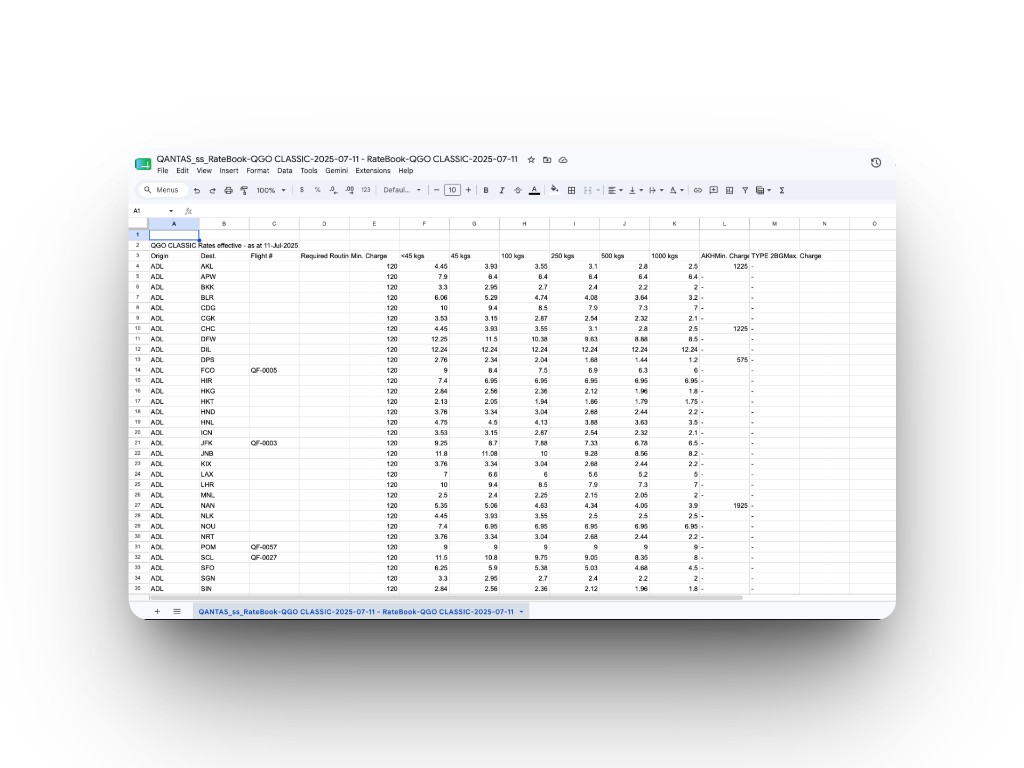Open the all sheets list
Image resolution: width=1024 pixels, height=768 pixels.
(177, 611)
